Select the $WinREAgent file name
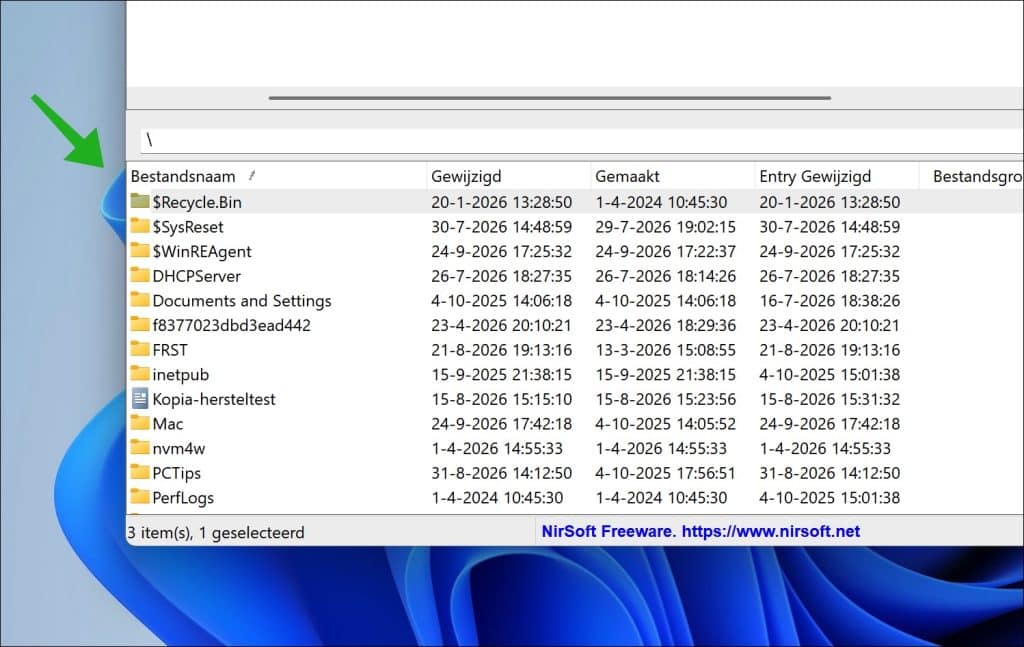 click(x=202, y=251)
